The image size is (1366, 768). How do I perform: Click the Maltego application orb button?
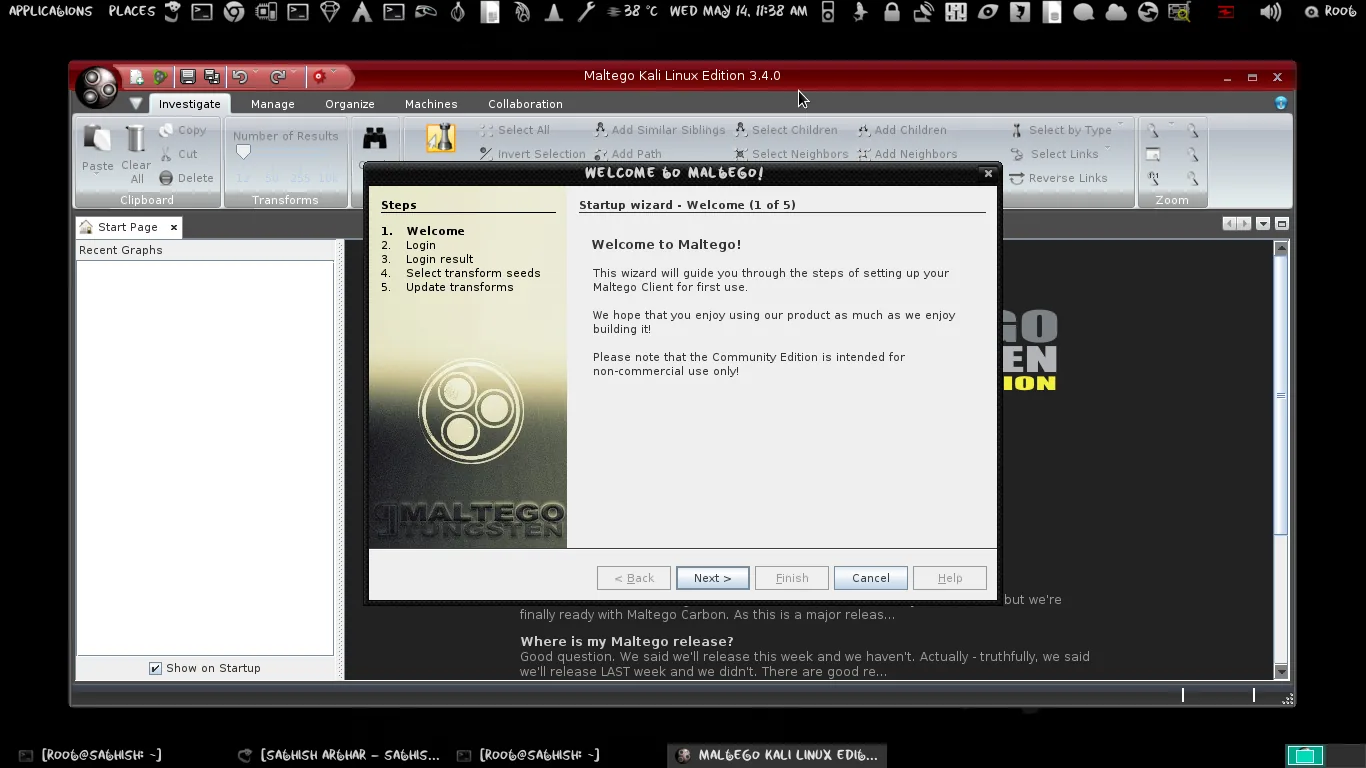coord(98,87)
